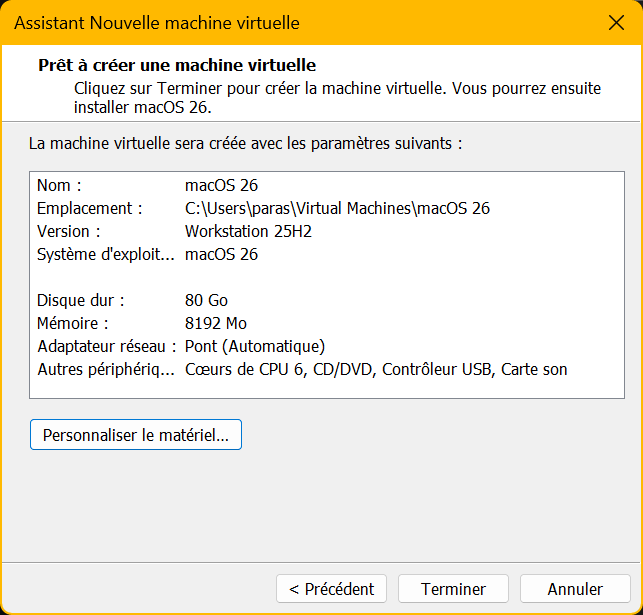Cancel the wizard with Annuler

pos(575,589)
